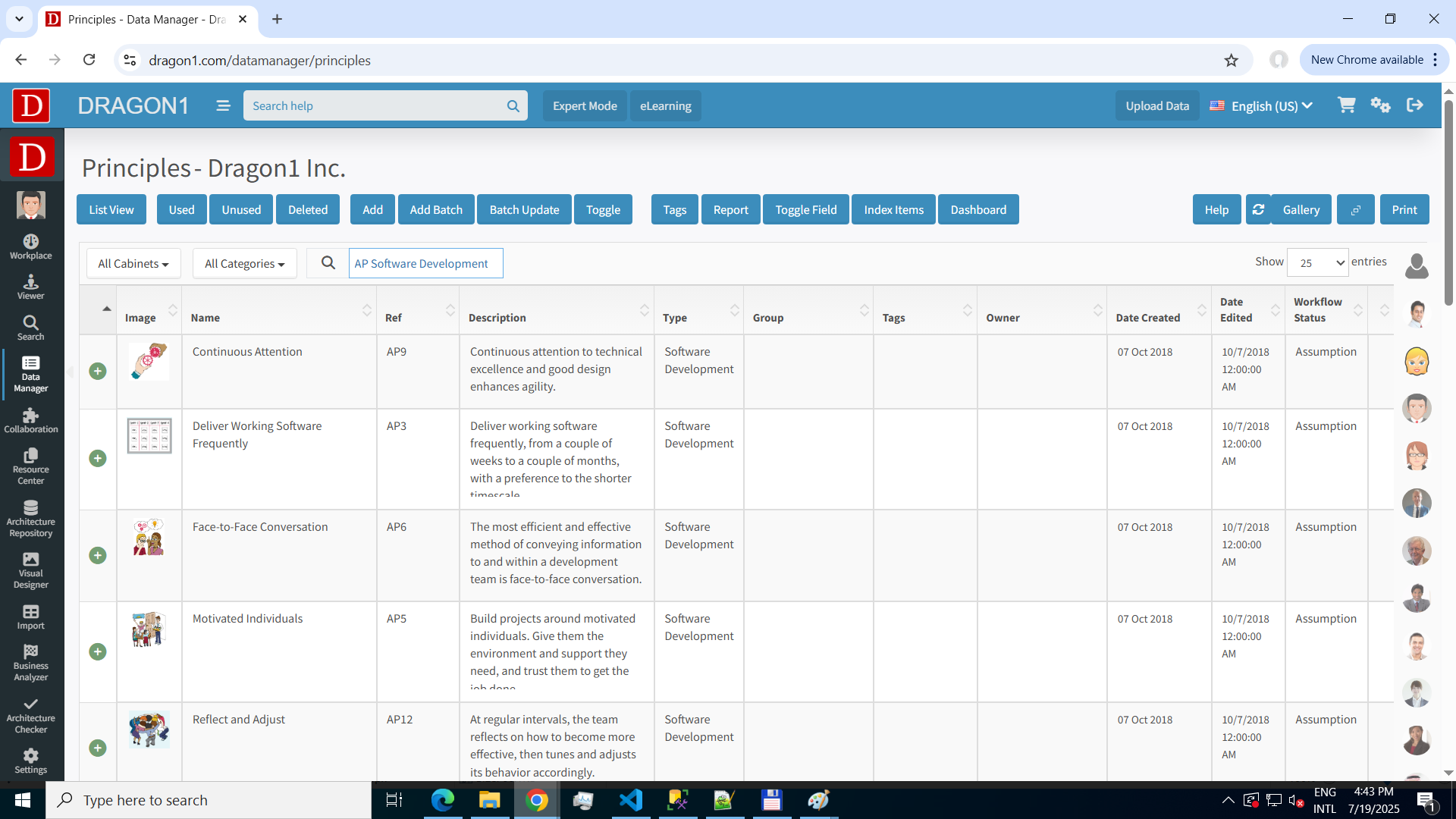Click the magnifier icon in Search help field

click(x=513, y=106)
